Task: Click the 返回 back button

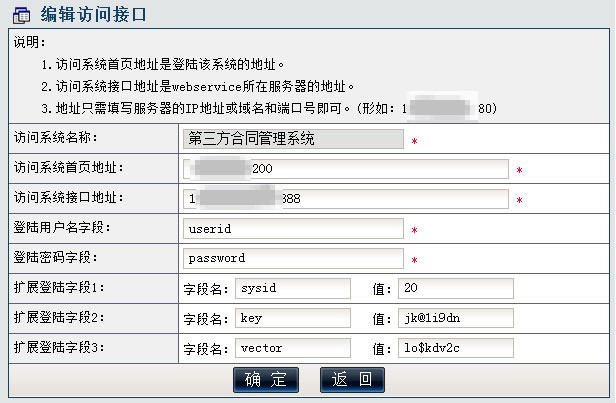Action: [x=352, y=379]
